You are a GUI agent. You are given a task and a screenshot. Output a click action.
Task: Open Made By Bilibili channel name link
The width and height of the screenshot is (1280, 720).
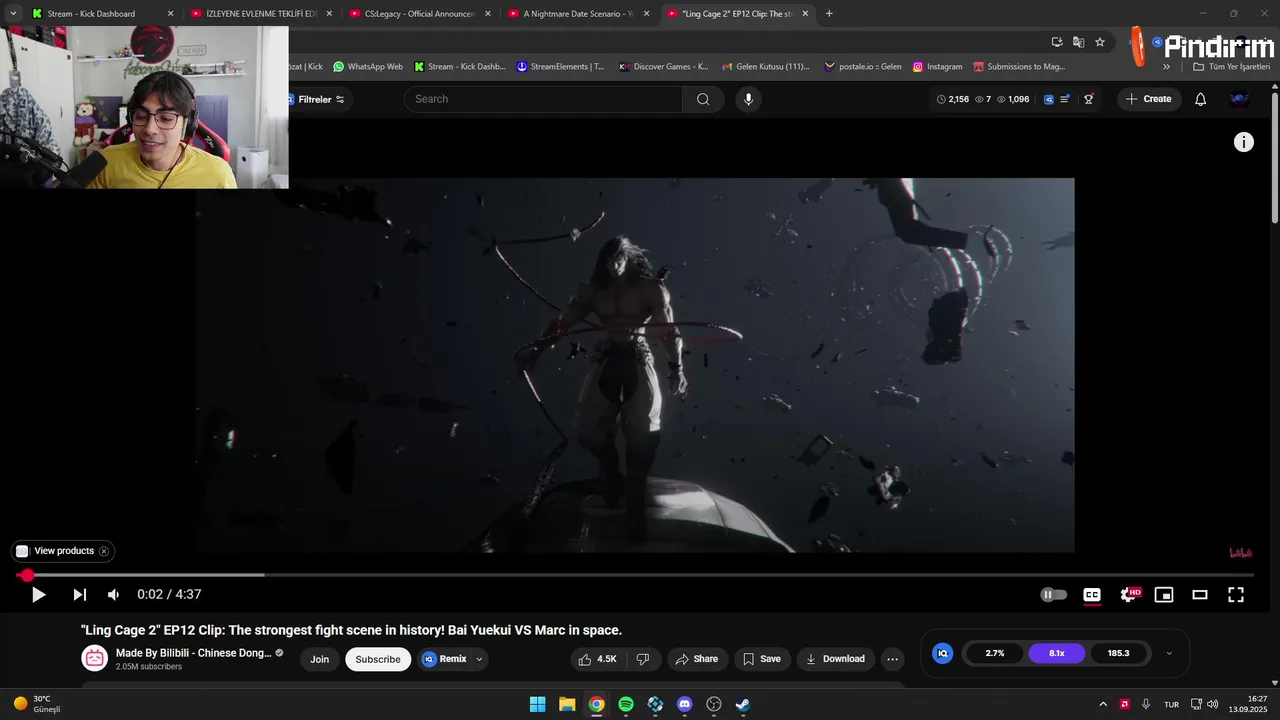click(194, 653)
